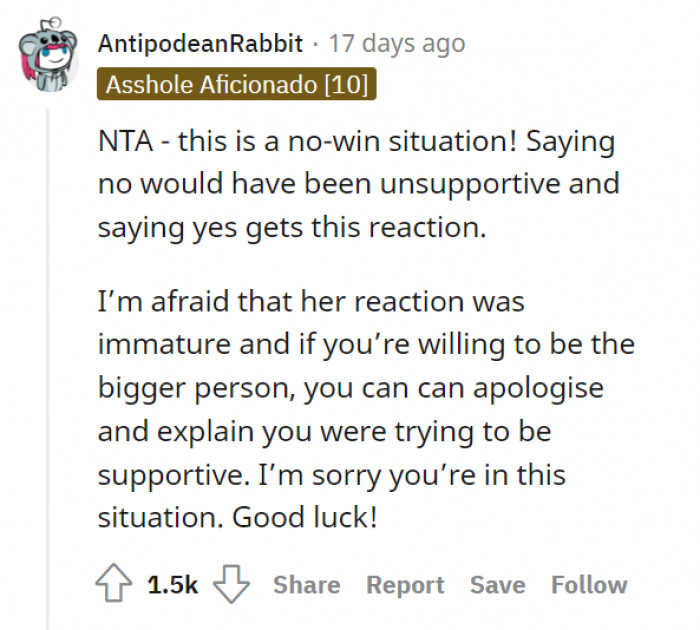Collapse the comment thread using the vertical line
The width and height of the screenshot is (700, 630).
(48, 350)
